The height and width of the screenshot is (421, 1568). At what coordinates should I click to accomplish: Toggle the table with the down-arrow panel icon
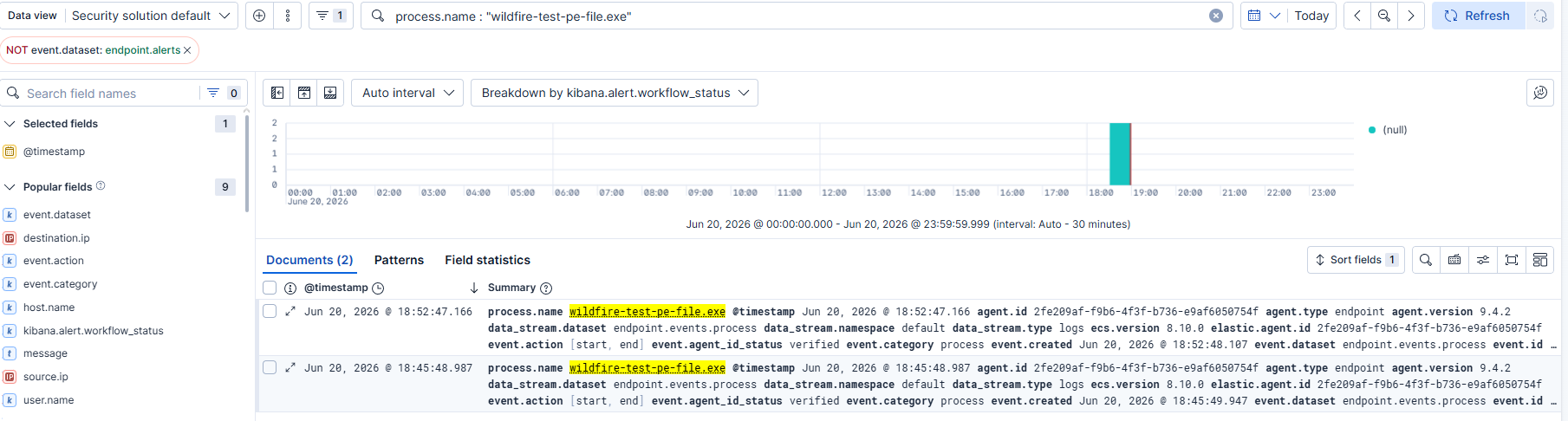click(x=330, y=93)
